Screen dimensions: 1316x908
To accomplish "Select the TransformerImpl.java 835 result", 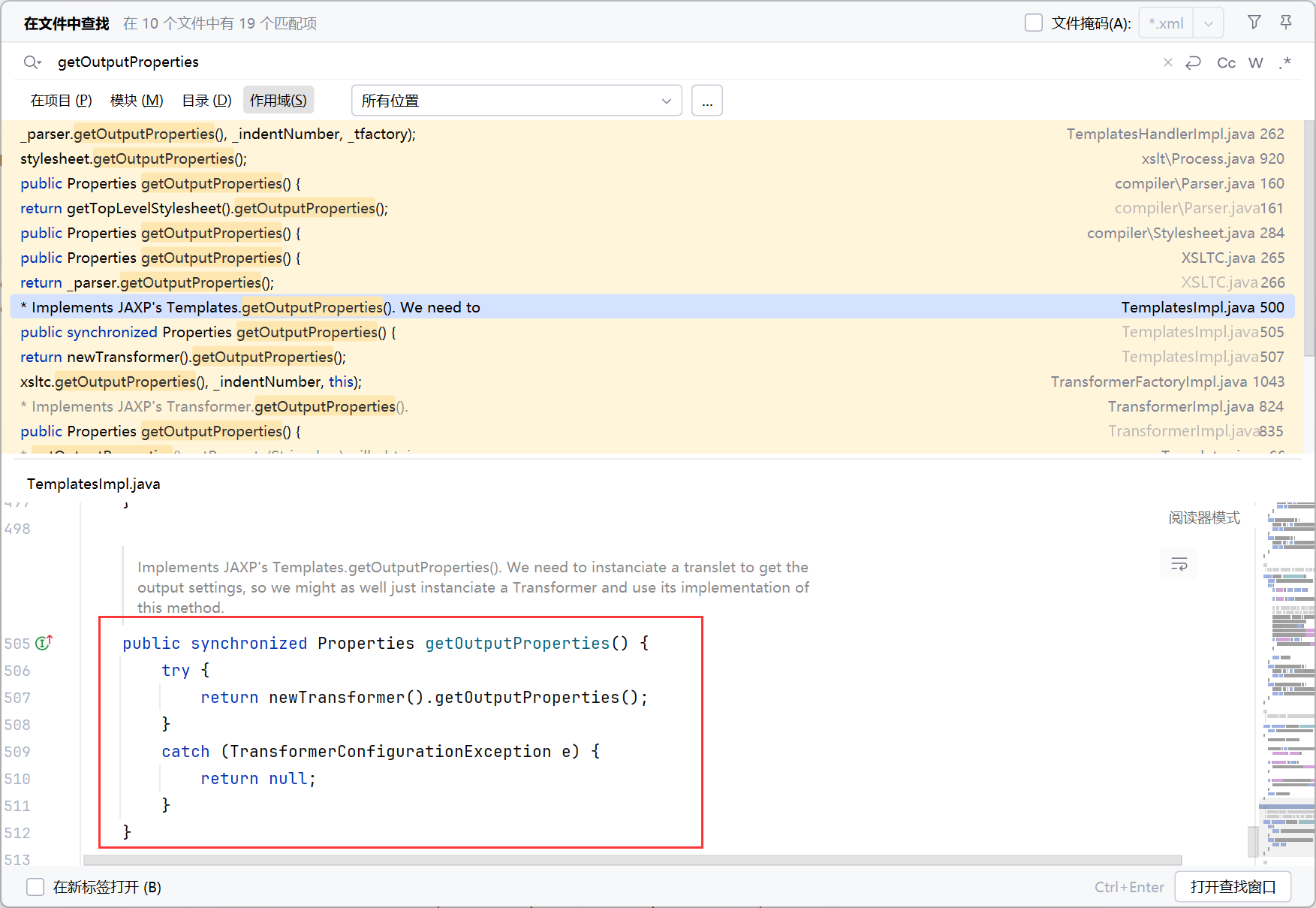I will pyautogui.click(x=652, y=432).
